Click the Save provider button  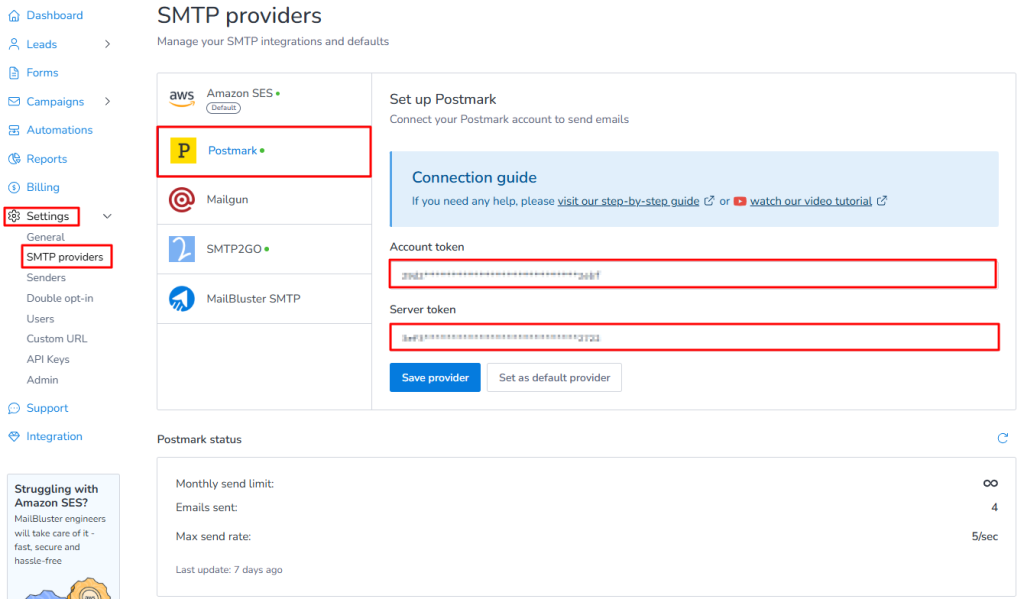click(435, 378)
